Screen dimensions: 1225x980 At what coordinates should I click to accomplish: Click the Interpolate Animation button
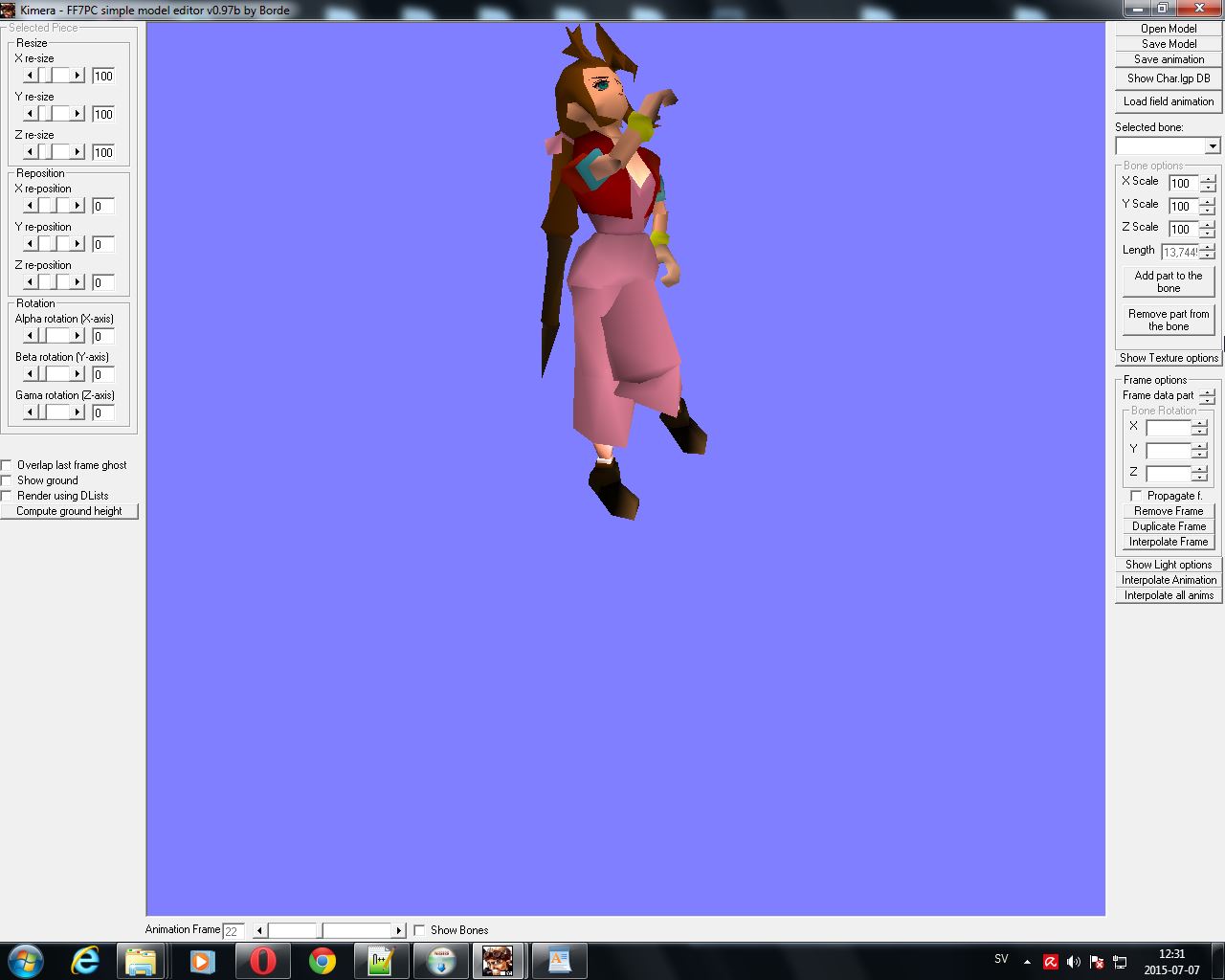coord(1169,580)
